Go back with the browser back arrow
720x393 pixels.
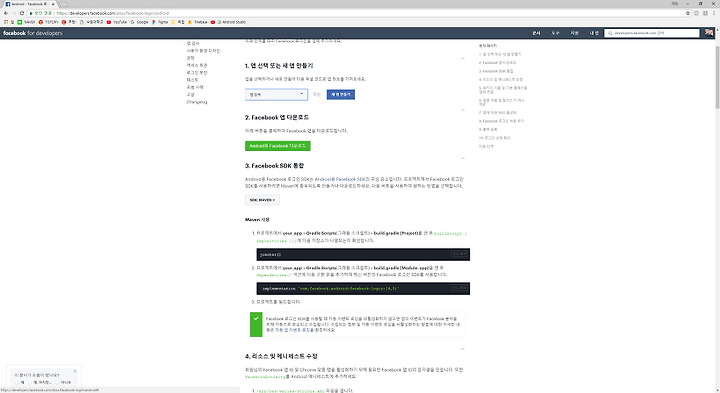tap(6, 13)
